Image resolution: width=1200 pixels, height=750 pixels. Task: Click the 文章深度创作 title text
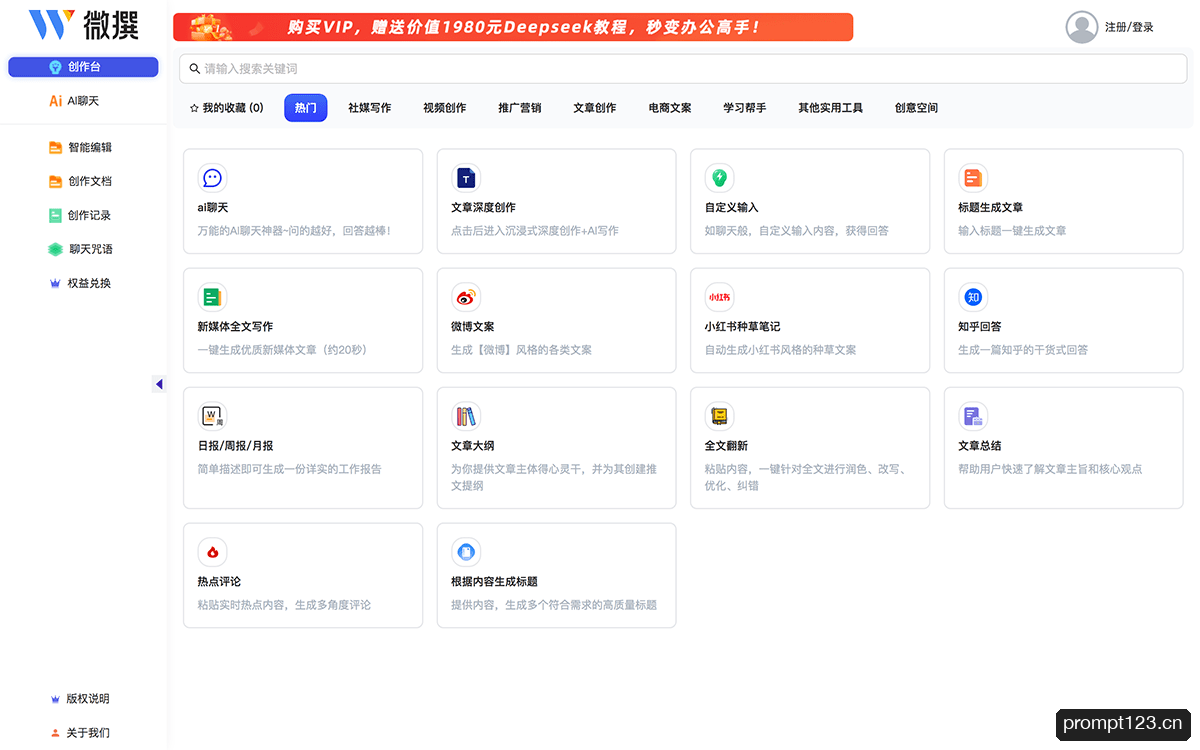tap(483, 208)
